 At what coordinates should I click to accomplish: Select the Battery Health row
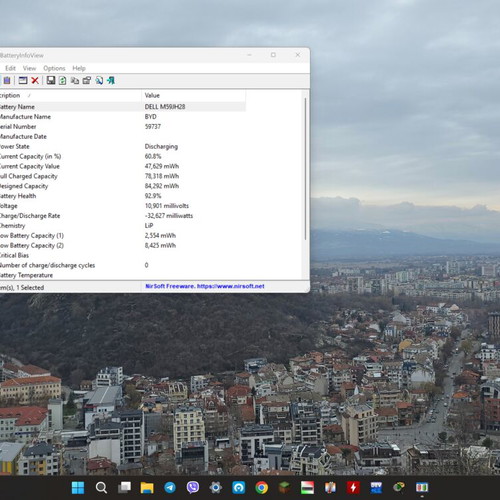(x=123, y=196)
